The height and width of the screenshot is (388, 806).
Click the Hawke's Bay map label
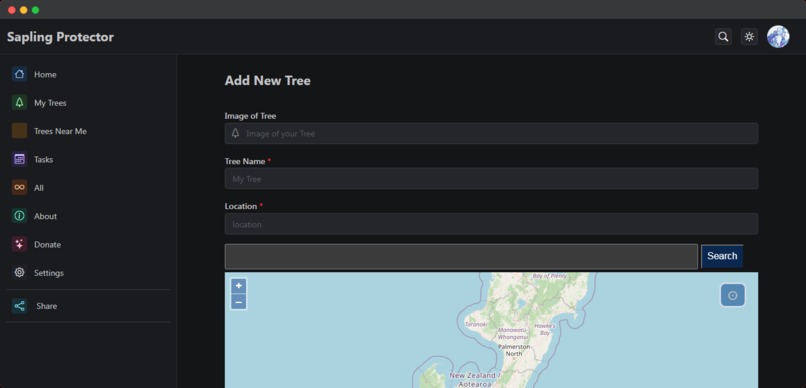544,329
